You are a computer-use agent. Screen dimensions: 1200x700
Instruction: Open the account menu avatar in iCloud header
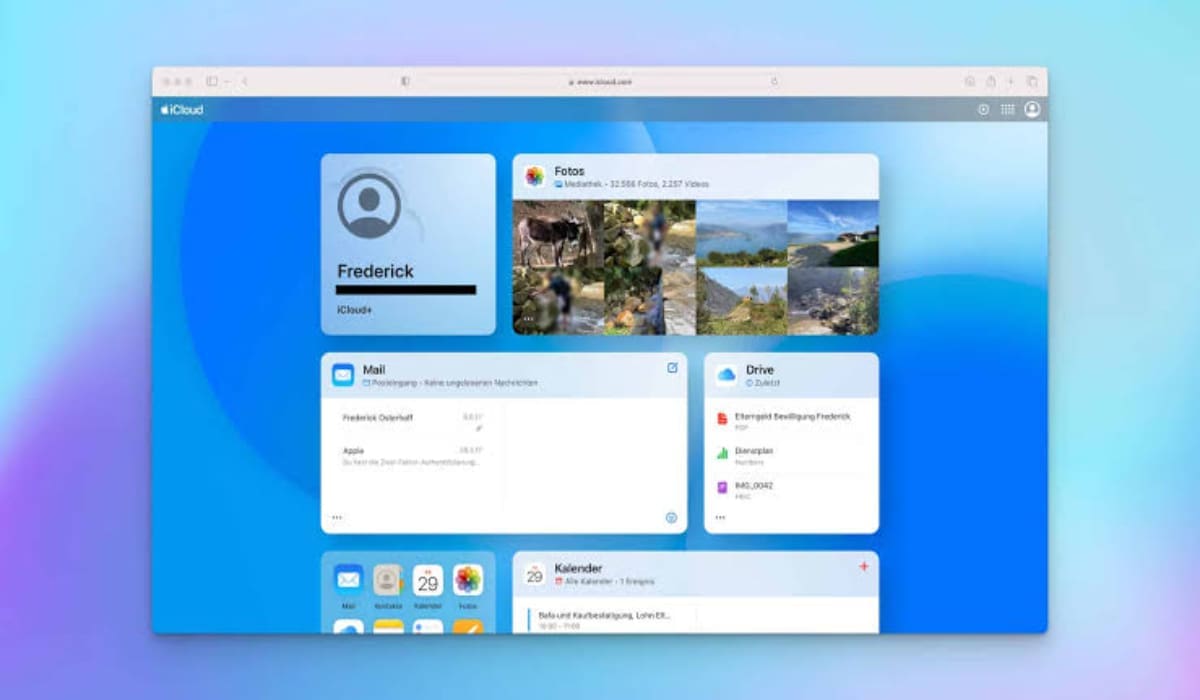tap(1032, 109)
